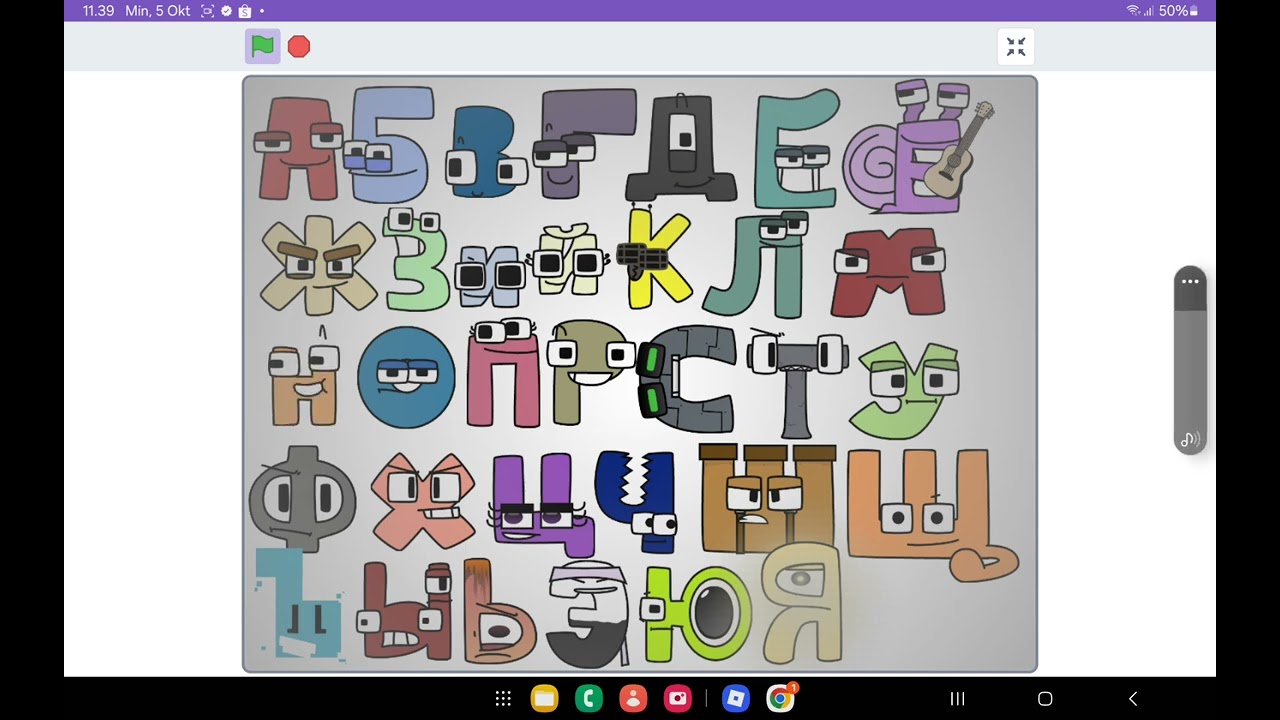Launch the yellow My Files app
The width and height of the screenshot is (1280, 720).
[545, 699]
